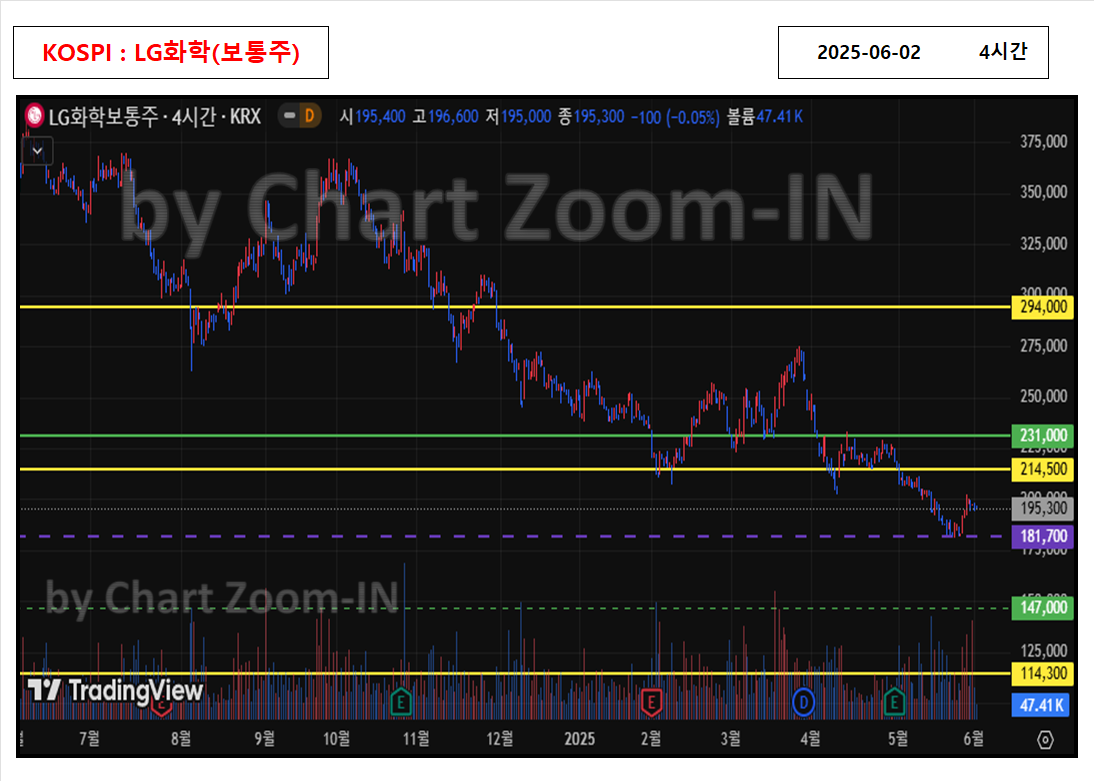The image size is (1094, 781).
Task: Select the 114,300 yellow price label
Action: tap(1042, 673)
